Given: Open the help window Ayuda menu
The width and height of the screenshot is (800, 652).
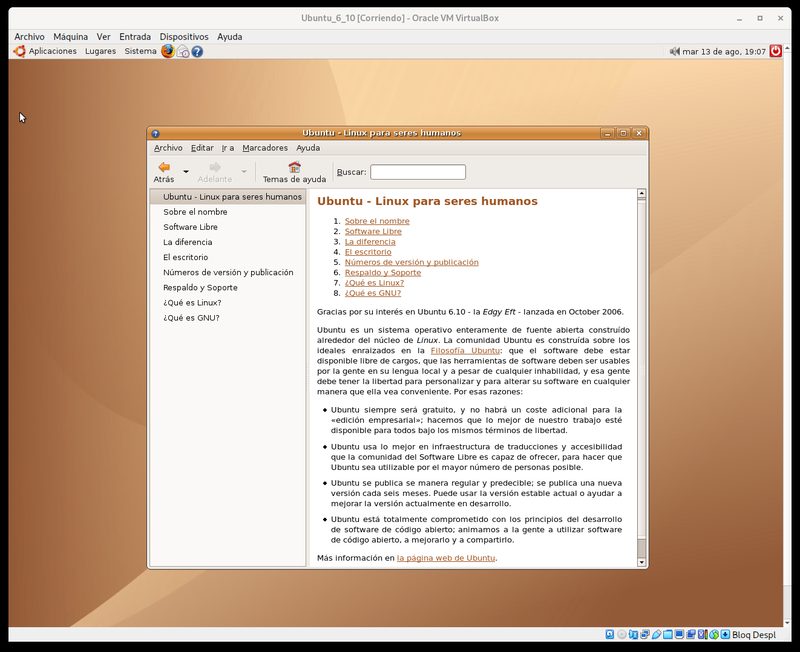Looking at the screenshot, I should click(308, 147).
